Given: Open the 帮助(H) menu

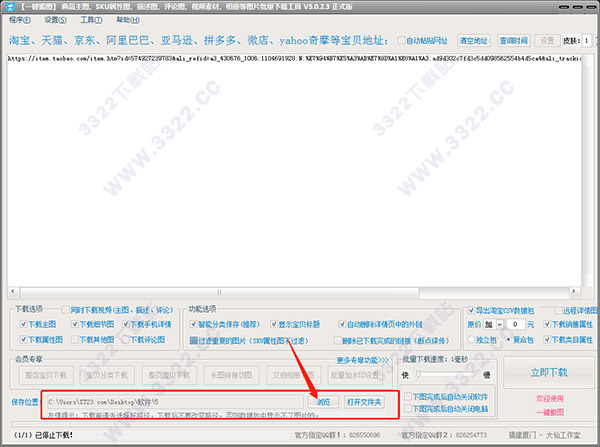Looking at the screenshot, I should (128, 20).
